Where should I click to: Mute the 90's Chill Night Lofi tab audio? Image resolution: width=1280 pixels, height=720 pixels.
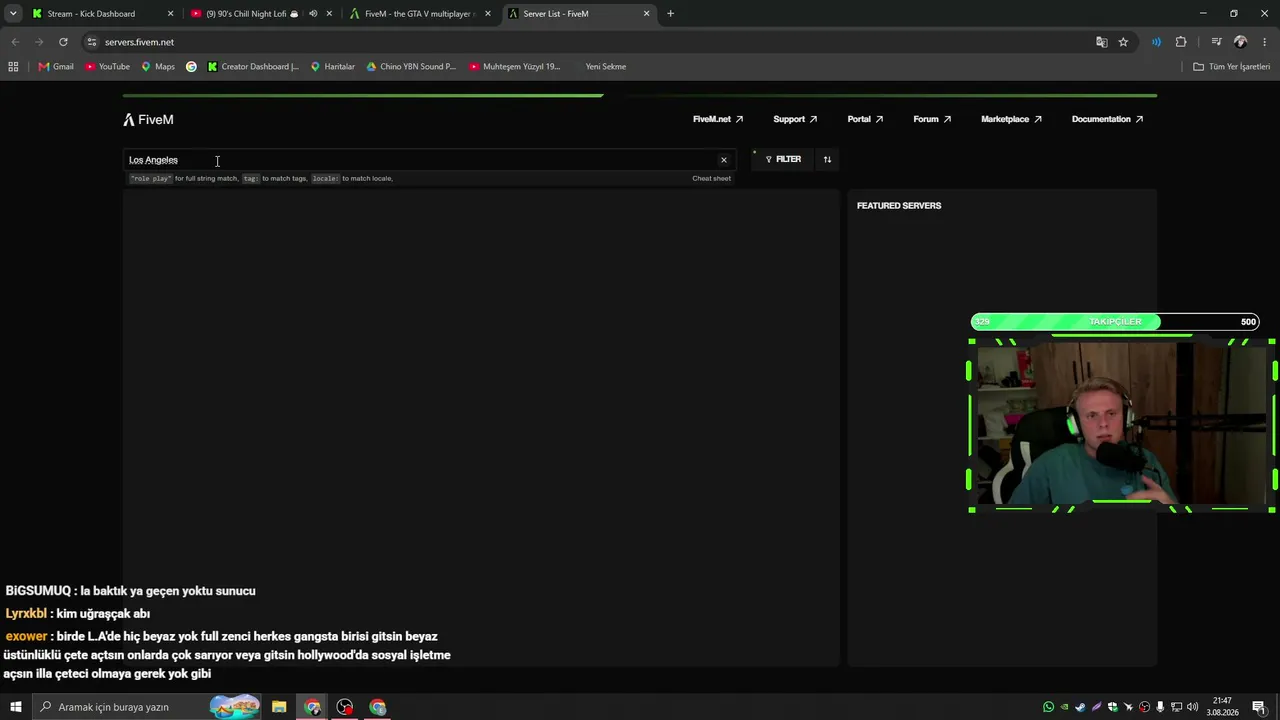pyautogui.click(x=313, y=14)
